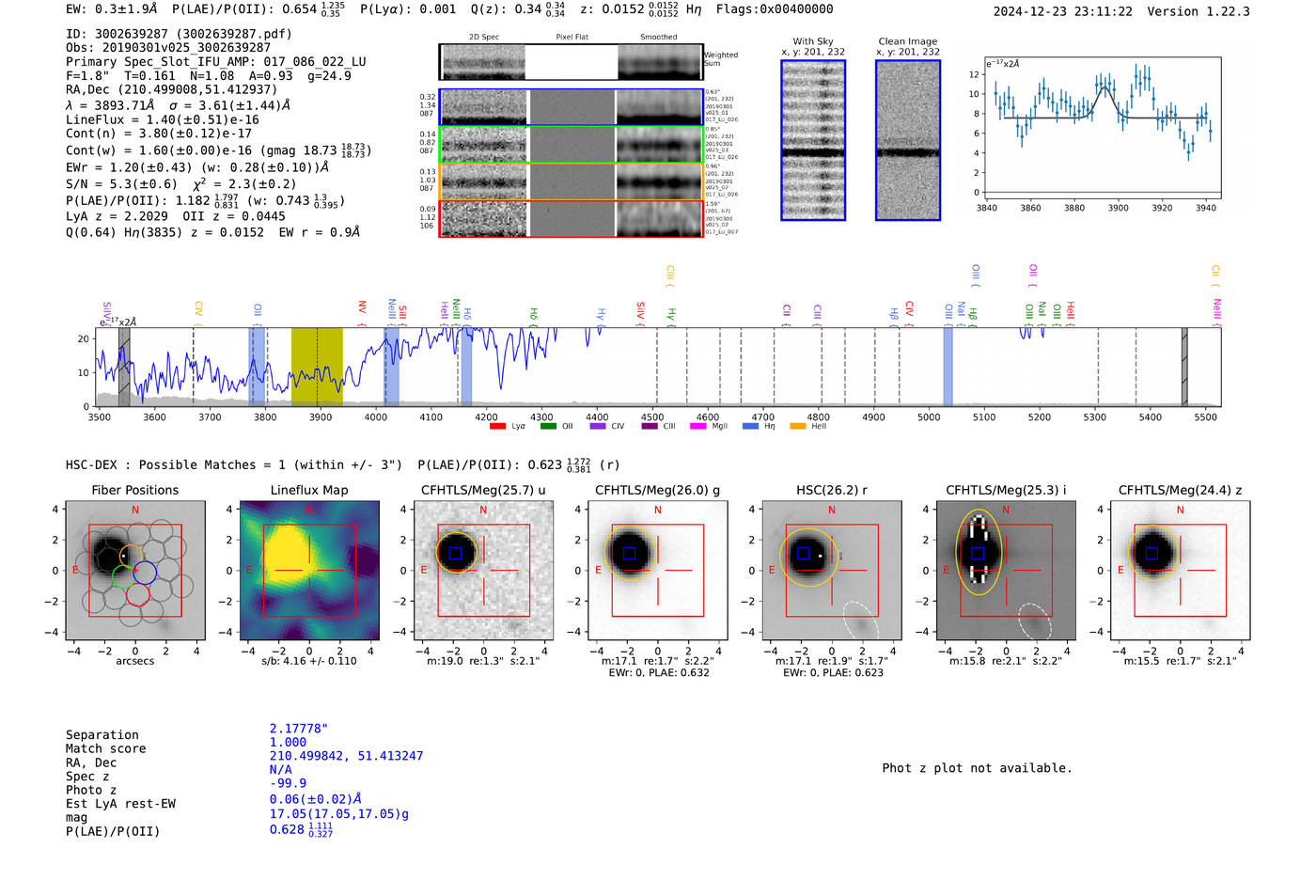
Task: Click the CFHTLS/Meg(25.7) u band cutout
Action: tap(483, 570)
